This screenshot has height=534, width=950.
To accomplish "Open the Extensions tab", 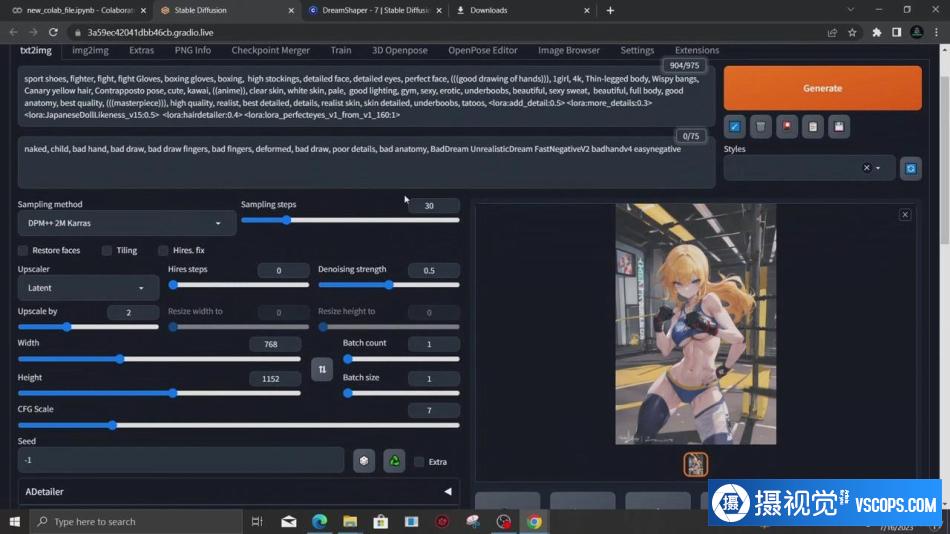I will [697, 50].
